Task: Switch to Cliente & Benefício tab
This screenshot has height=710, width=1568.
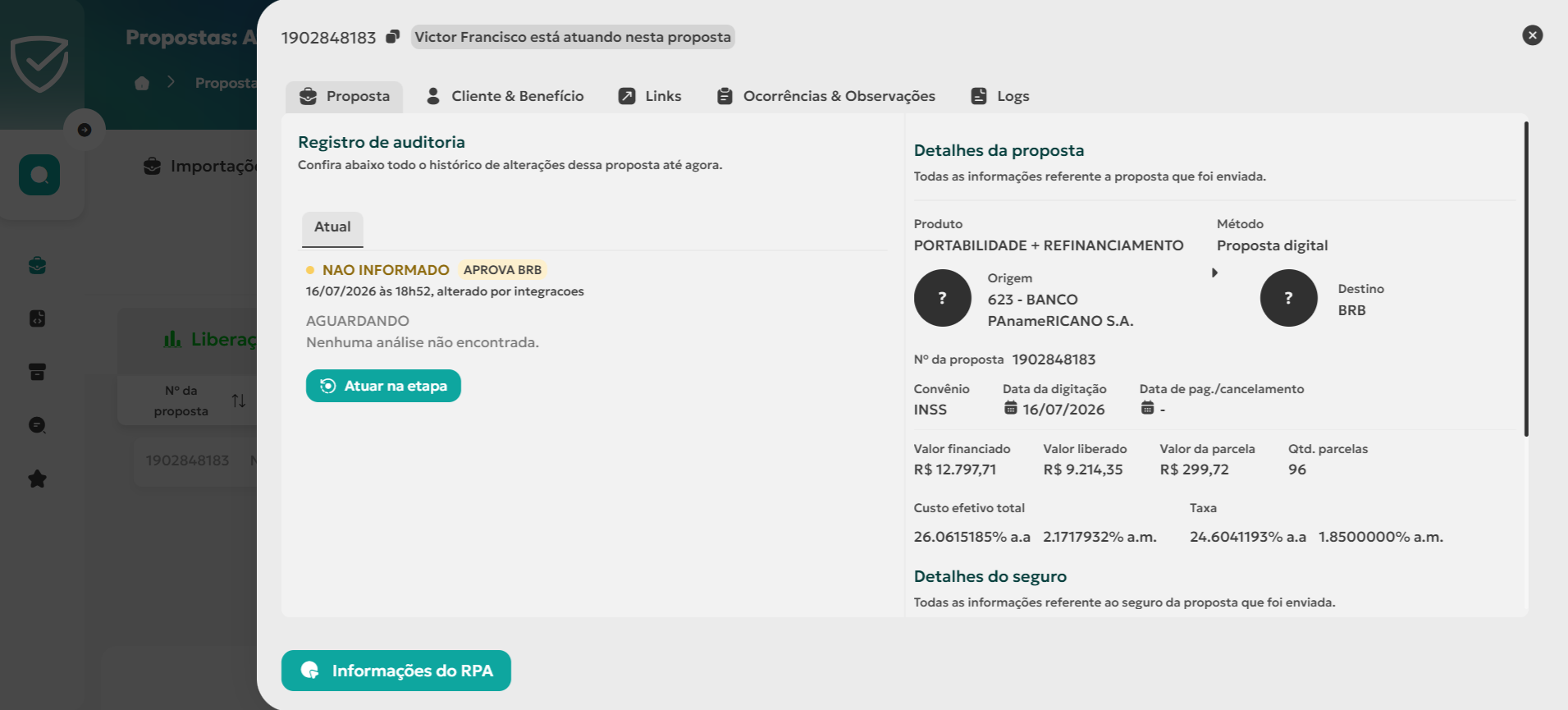Action: pyautogui.click(x=505, y=96)
